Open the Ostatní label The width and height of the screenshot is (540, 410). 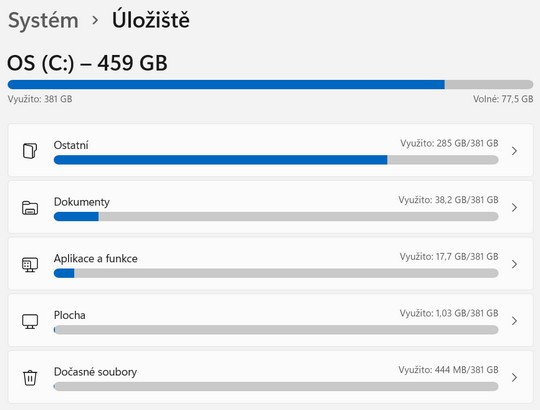tap(71, 145)
